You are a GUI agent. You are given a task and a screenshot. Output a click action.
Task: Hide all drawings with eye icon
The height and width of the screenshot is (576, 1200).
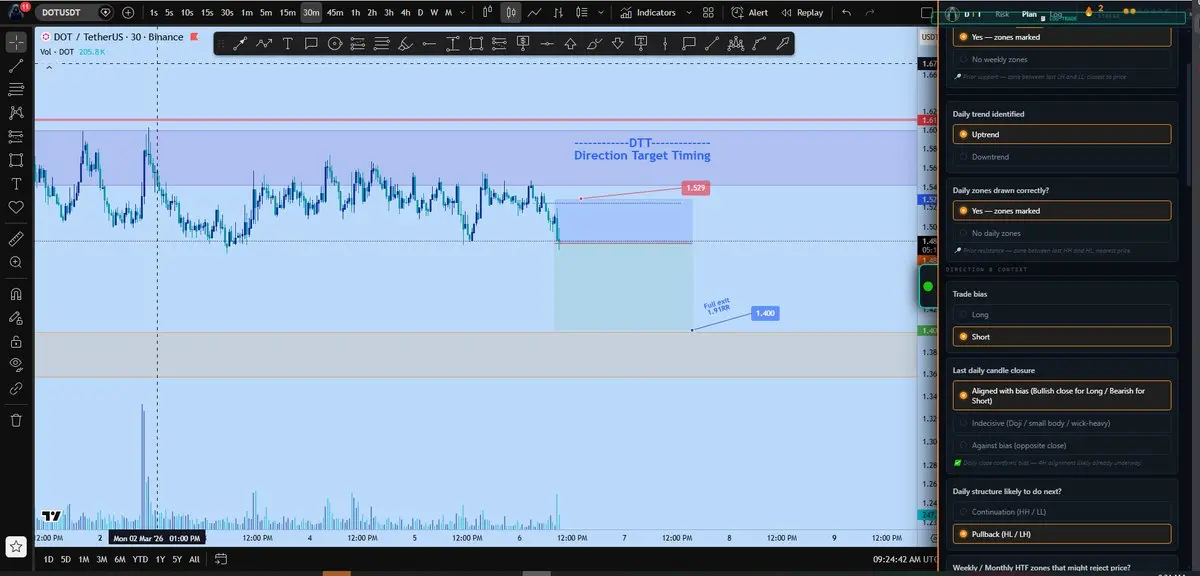[x=15, y=364]
